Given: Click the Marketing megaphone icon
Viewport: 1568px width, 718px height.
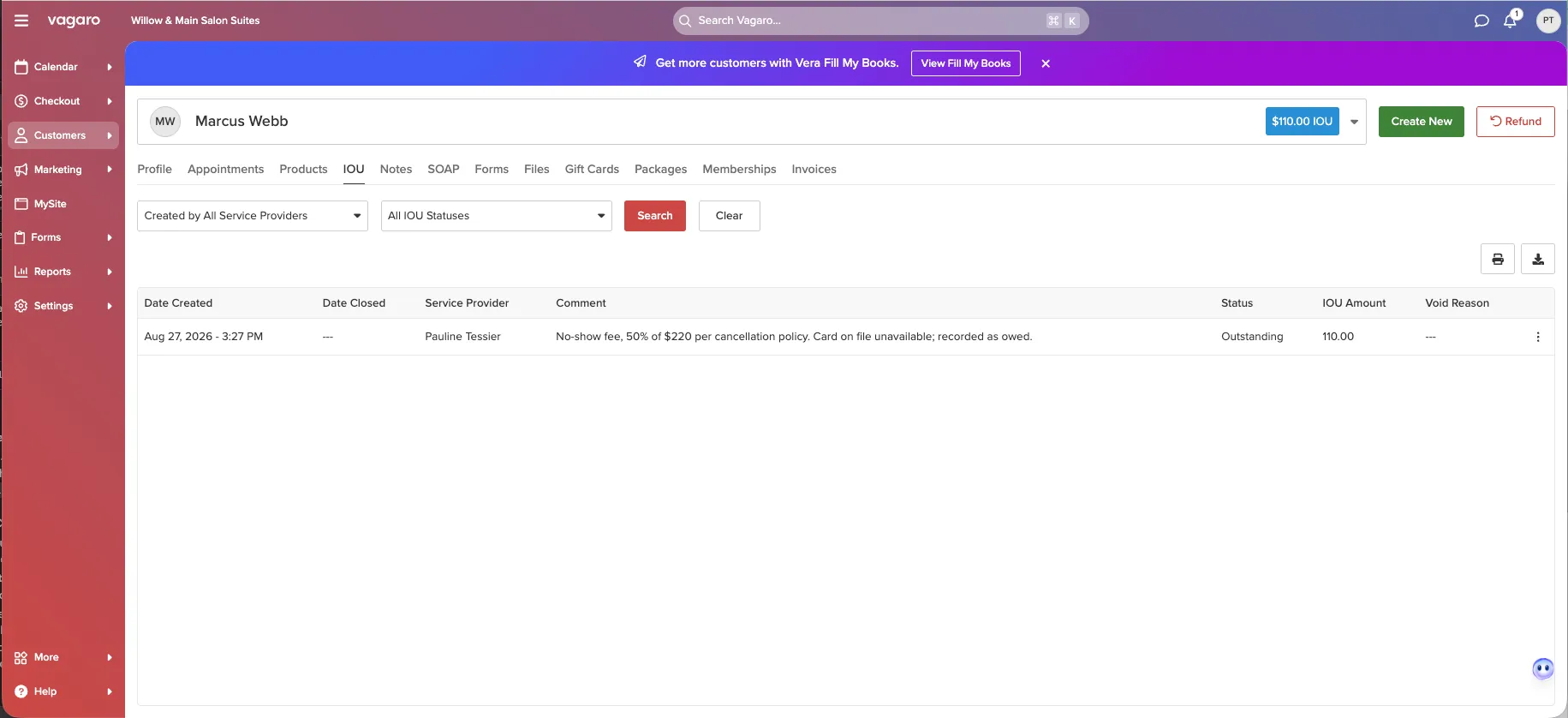Looking at the screenshot, I should (x=21, y=170).
